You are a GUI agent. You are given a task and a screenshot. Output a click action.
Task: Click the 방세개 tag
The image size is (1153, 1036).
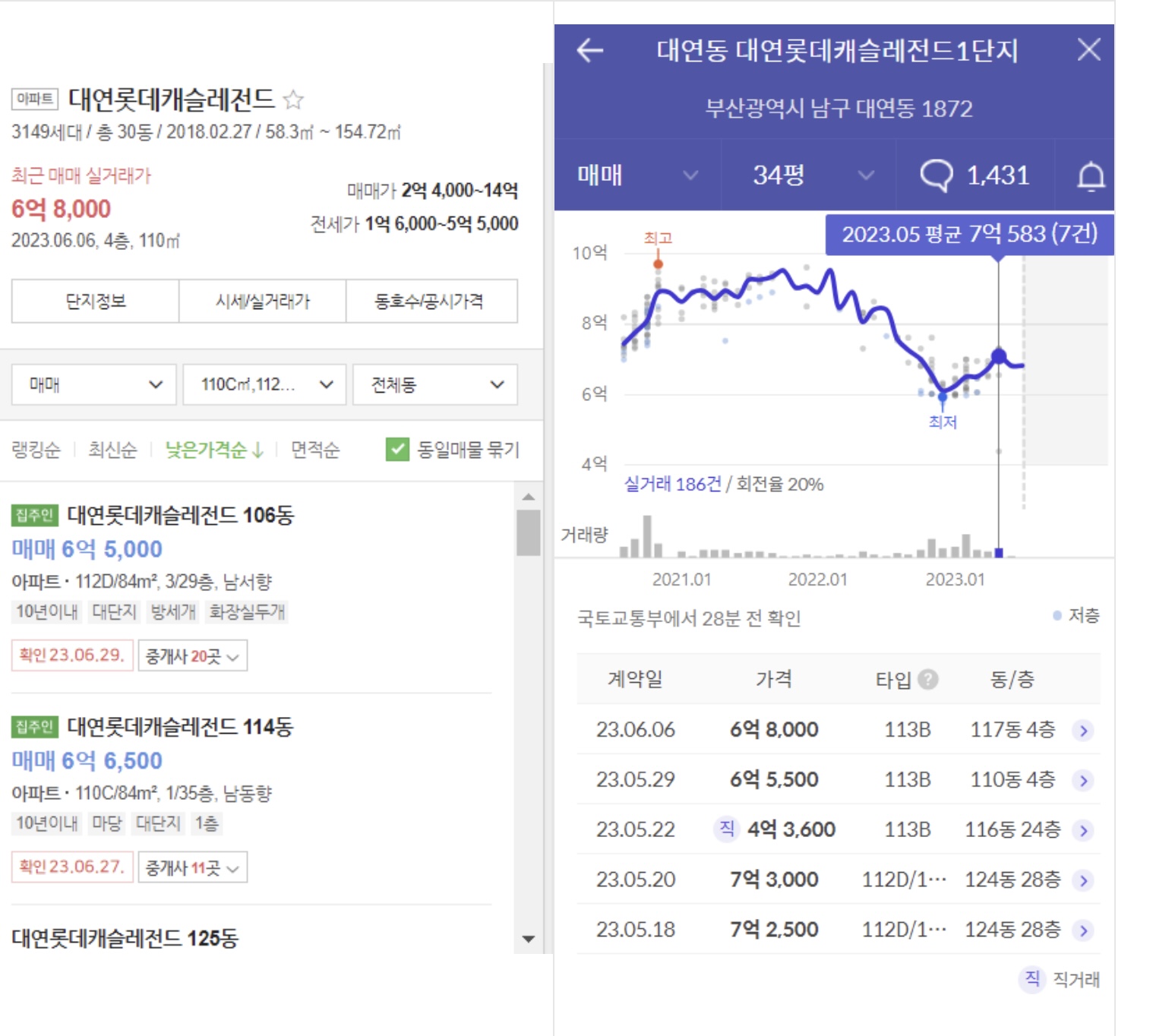point(173,611)
